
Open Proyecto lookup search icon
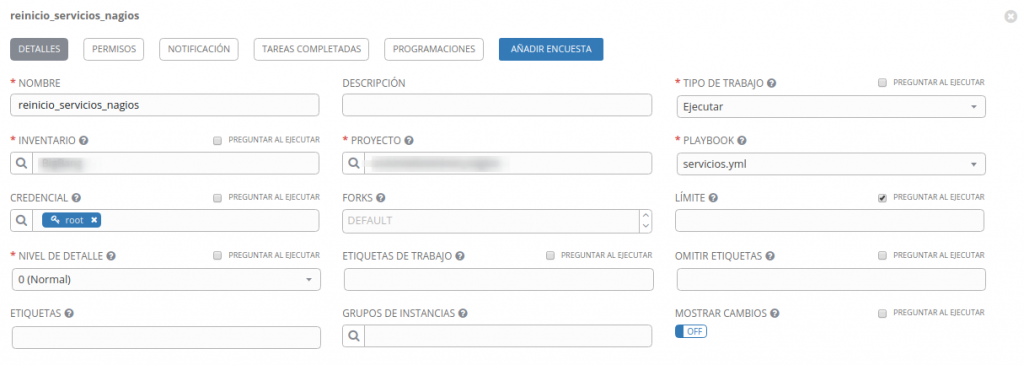click(353, 163)
